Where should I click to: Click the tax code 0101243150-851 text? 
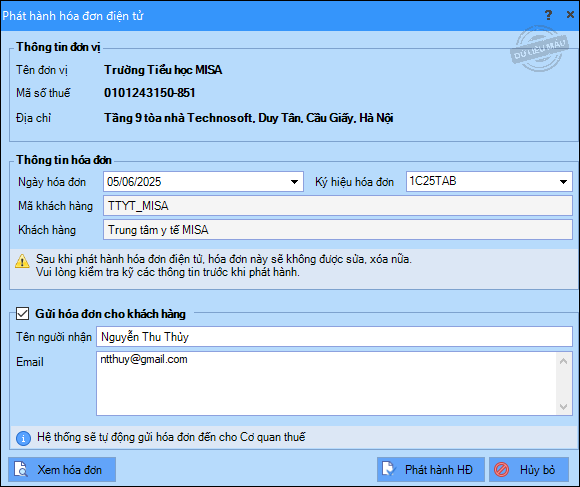tap(149, 92)
